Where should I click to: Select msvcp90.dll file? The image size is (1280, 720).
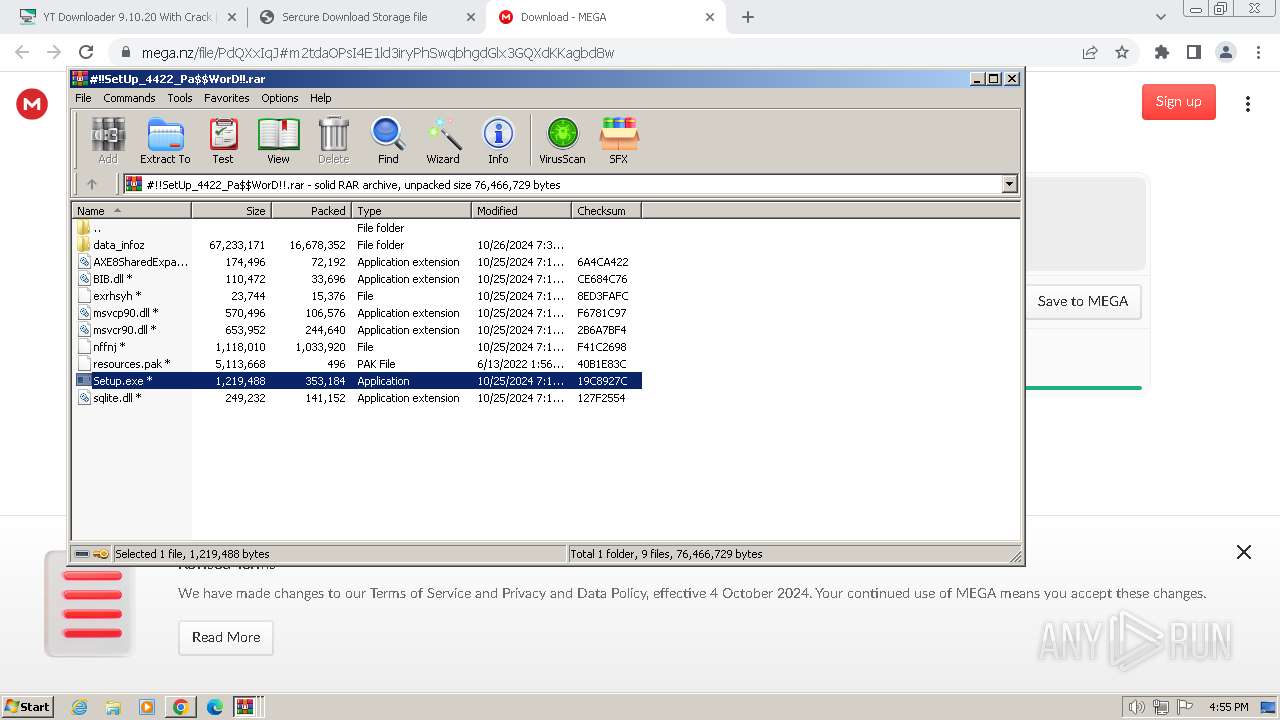pos(358,313)
